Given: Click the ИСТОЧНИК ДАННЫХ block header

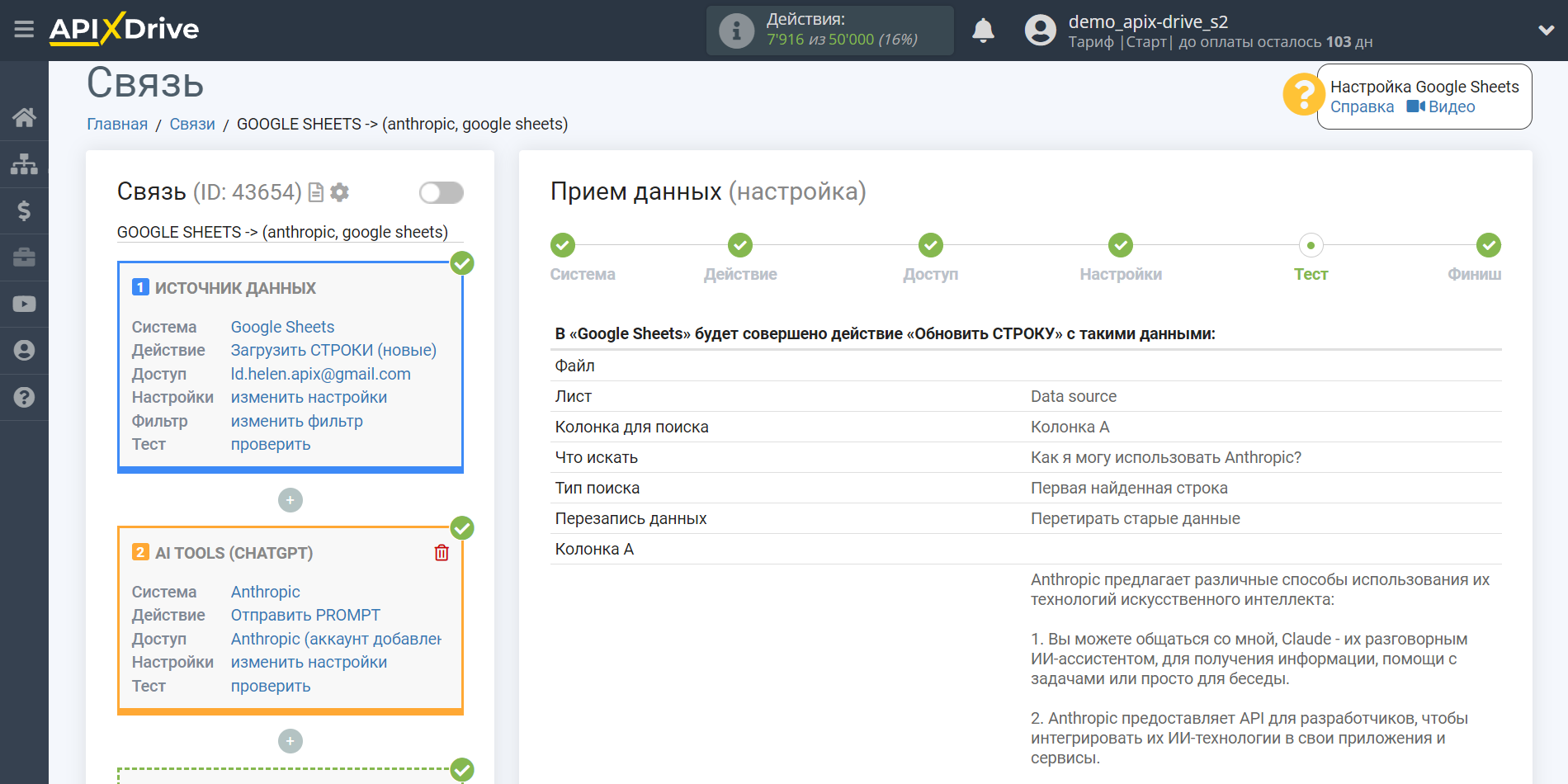Looking at the screenshot, I should 235,288.
